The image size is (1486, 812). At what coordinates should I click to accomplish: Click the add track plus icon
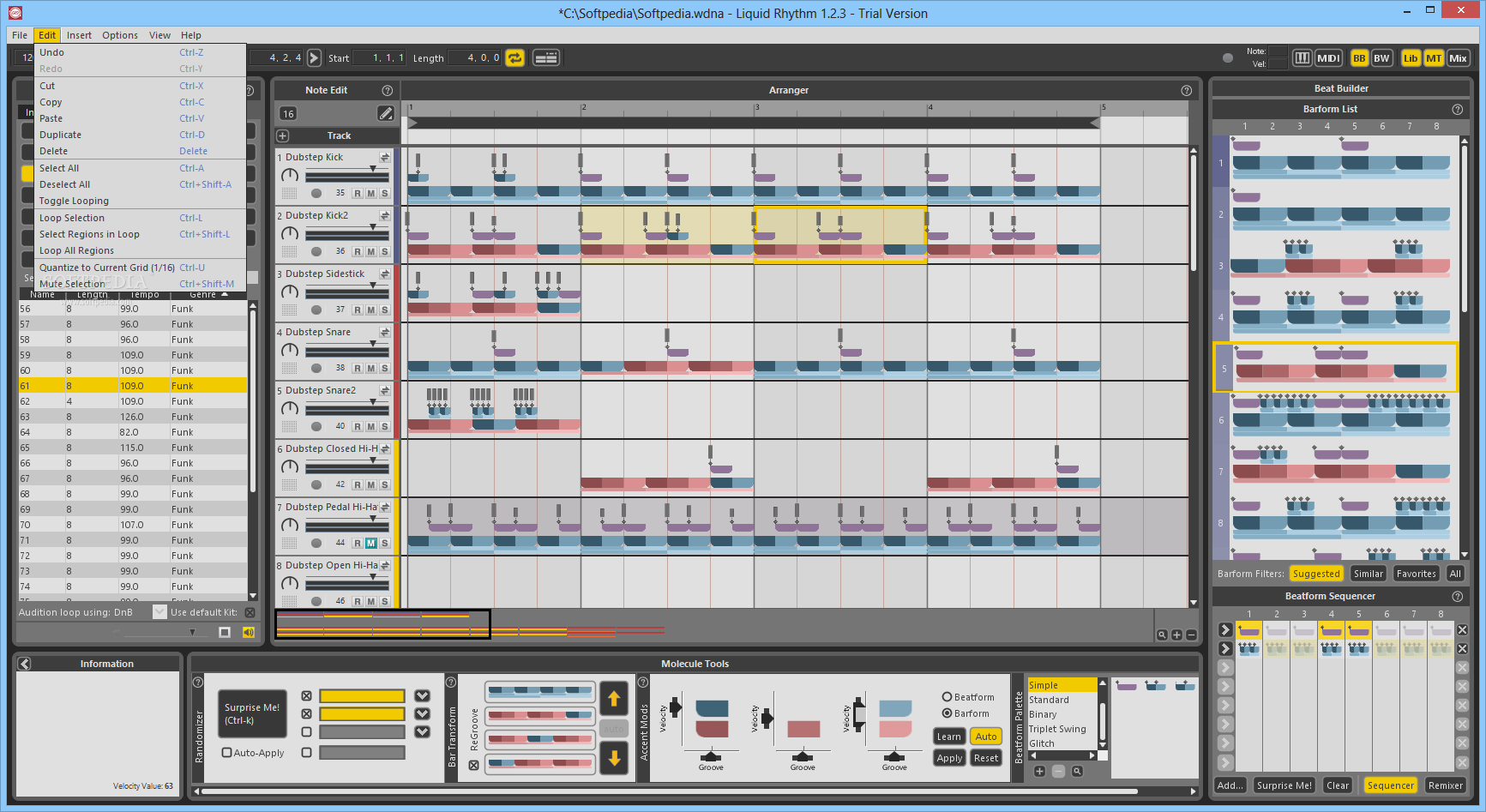point(283,135)
